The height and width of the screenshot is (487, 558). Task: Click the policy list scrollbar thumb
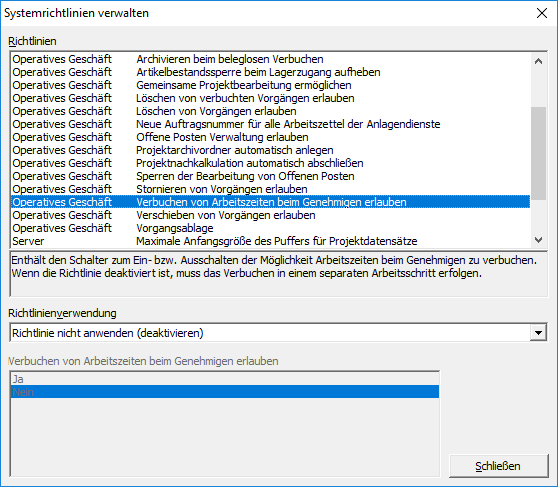(x=538, y=153)
